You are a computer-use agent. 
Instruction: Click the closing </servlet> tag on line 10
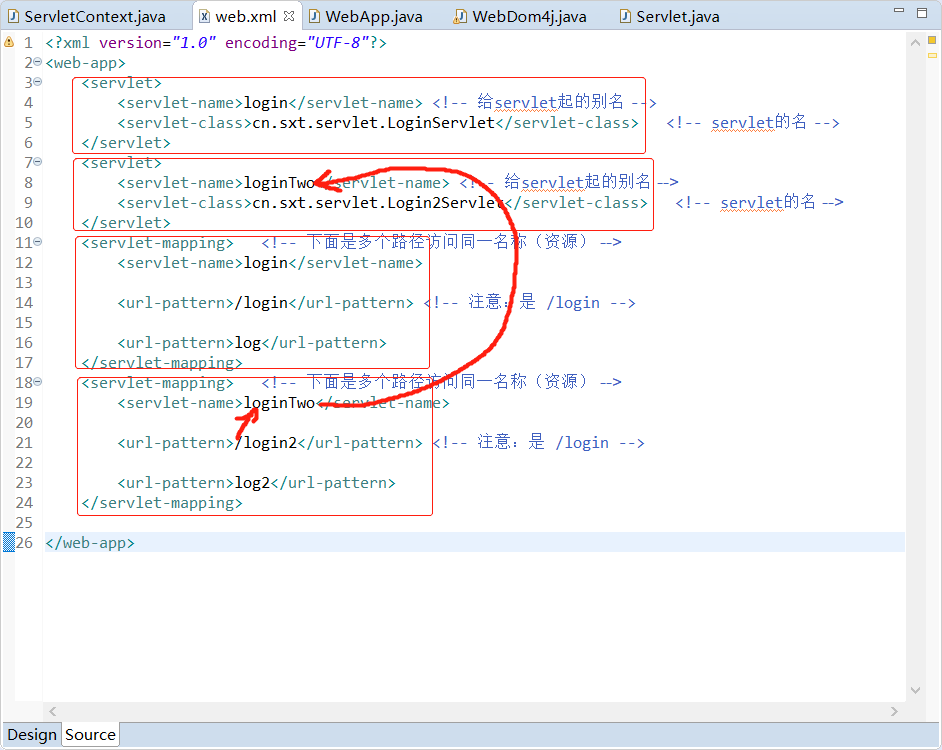126,223
